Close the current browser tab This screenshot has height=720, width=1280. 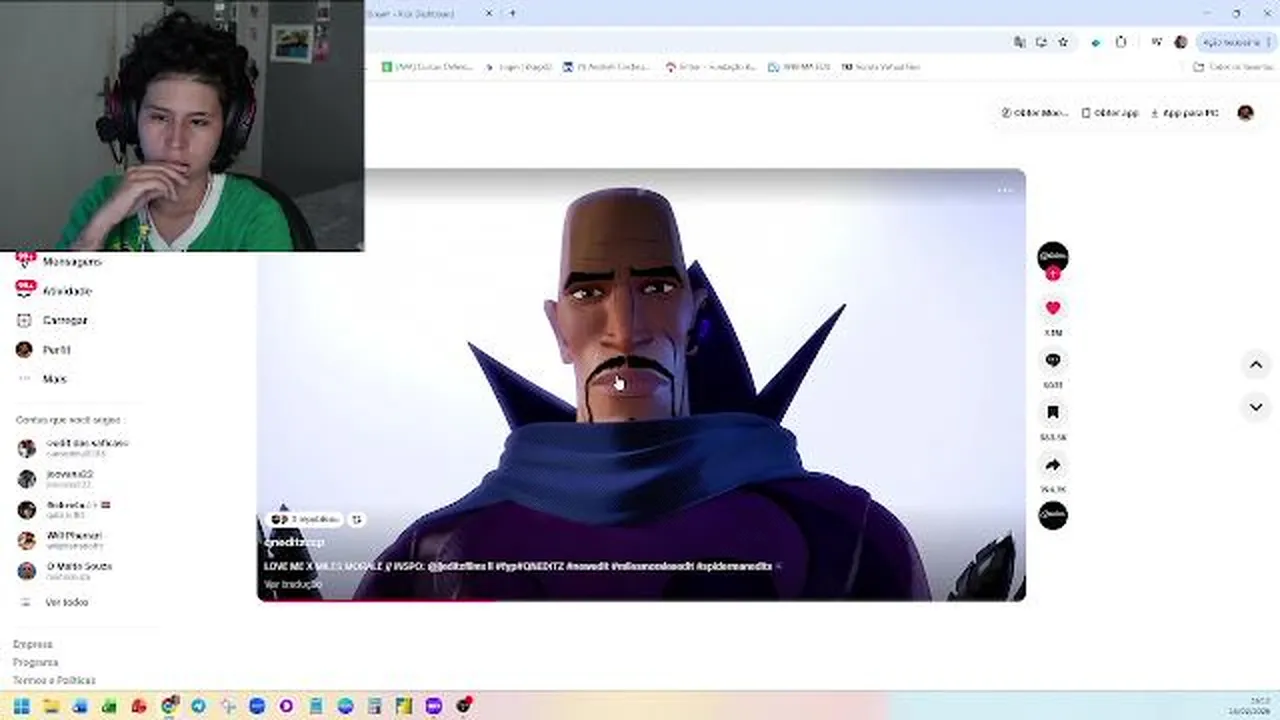tap(490, 14)
